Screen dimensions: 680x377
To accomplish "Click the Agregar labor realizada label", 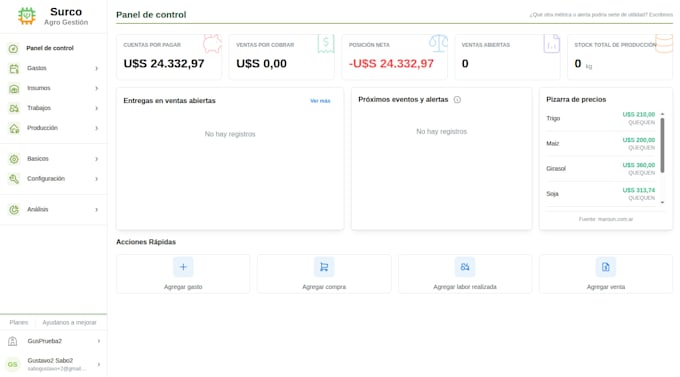I will (465, 287).
